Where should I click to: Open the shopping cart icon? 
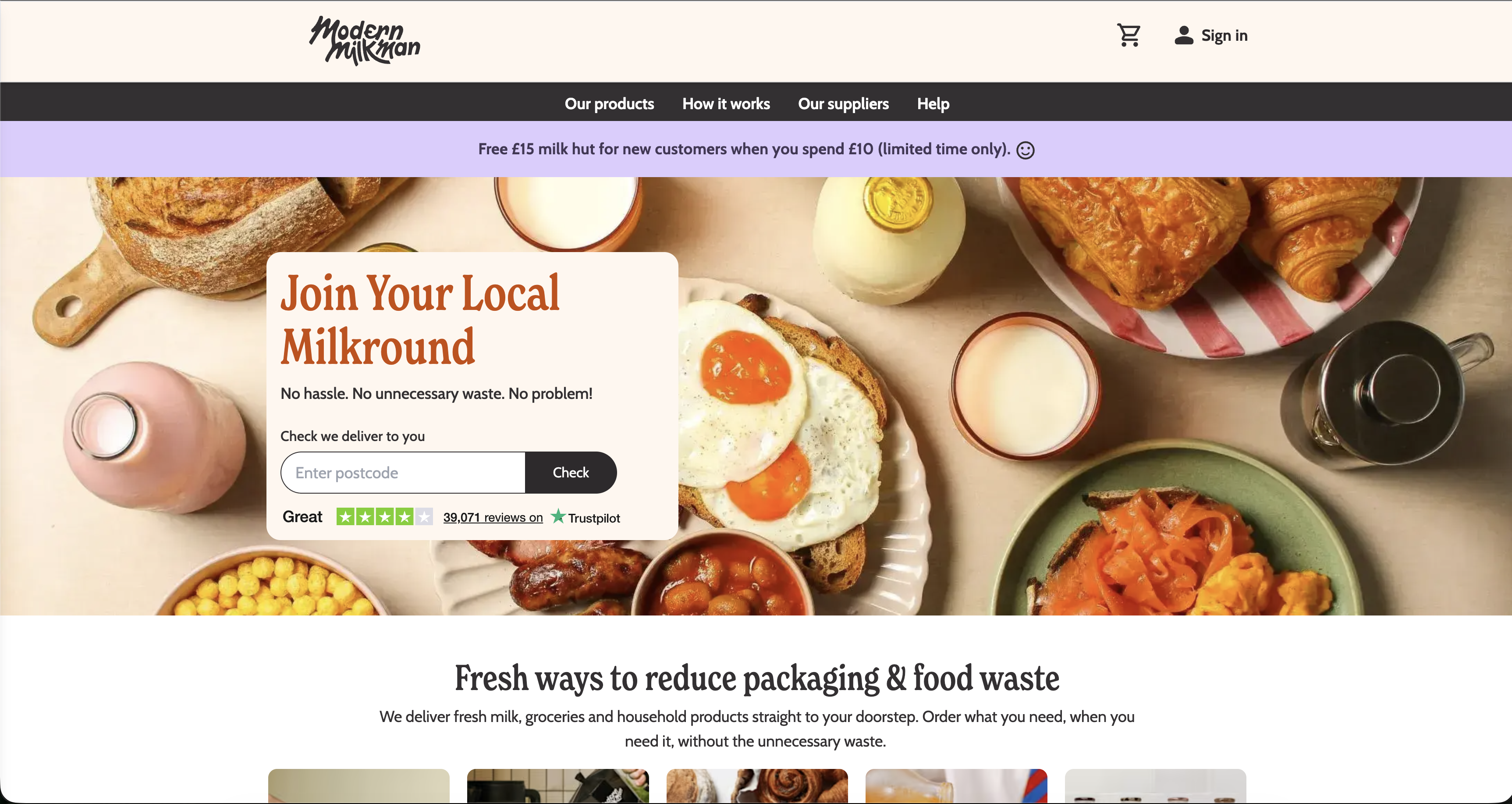[1128, 35]
